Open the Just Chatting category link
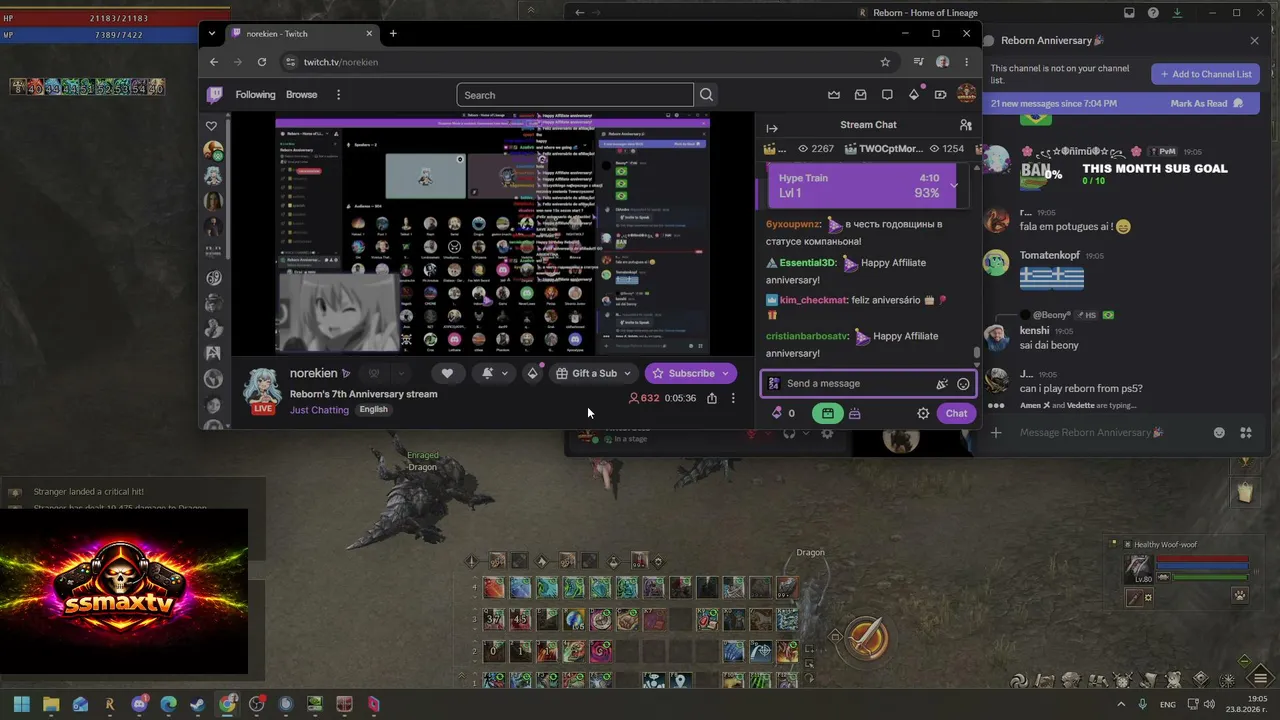This screenshot has height=720, width=1280. (319, 410)
